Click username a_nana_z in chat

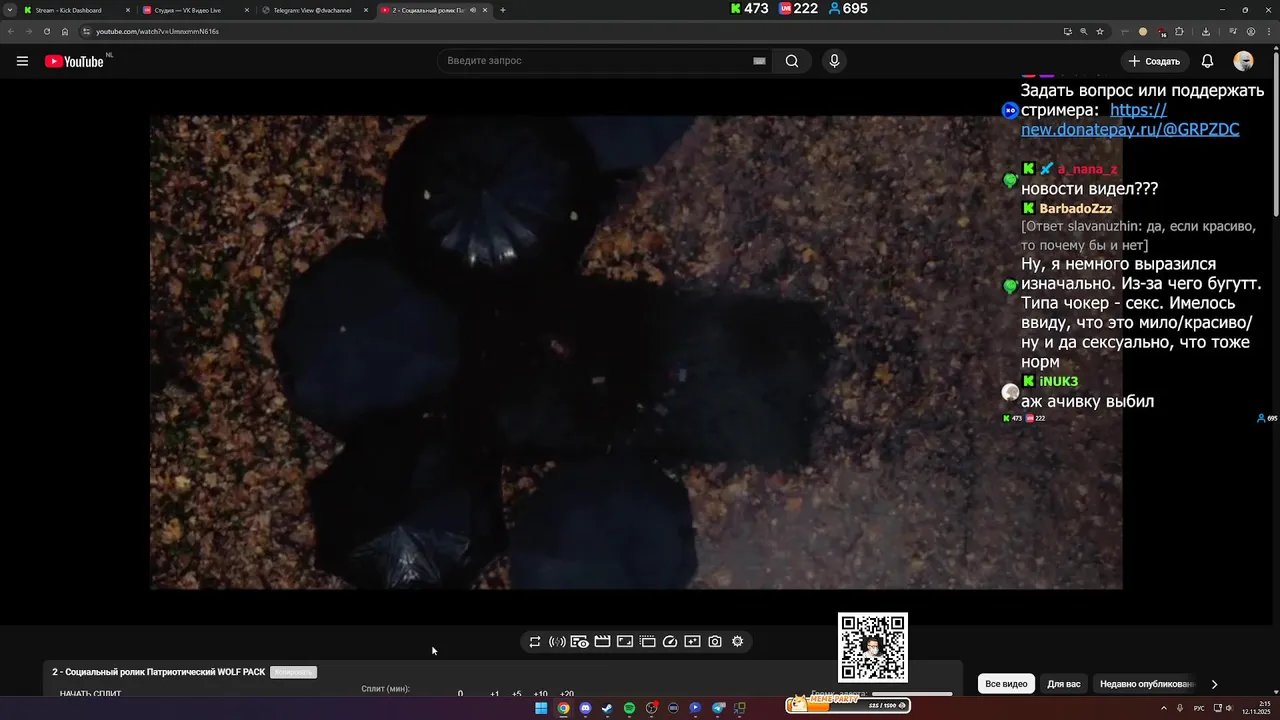pyautogui.click(x=1088, y=169)
